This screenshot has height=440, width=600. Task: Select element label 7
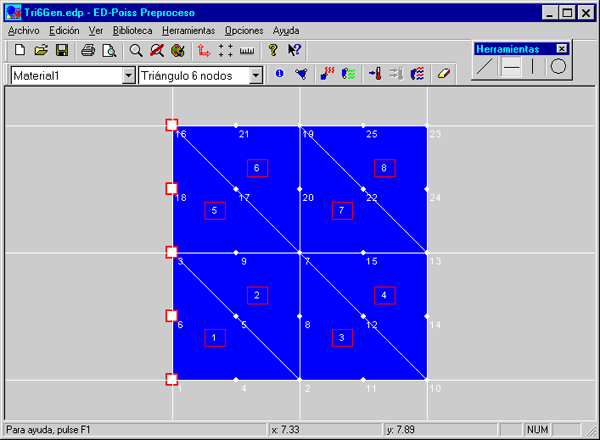pyautogui.click(x=342, y=210)
